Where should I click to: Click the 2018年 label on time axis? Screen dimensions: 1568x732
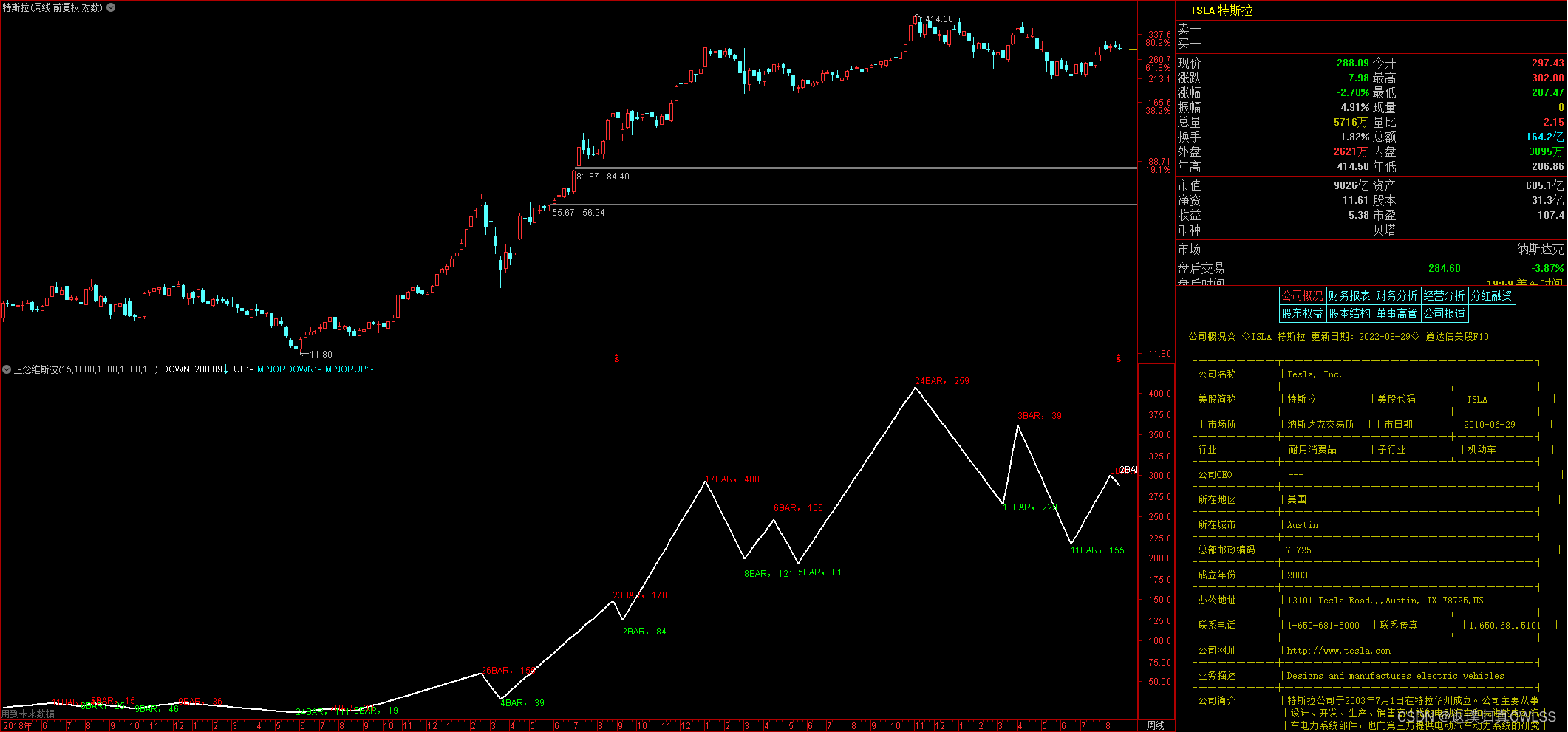click(17, 726)
